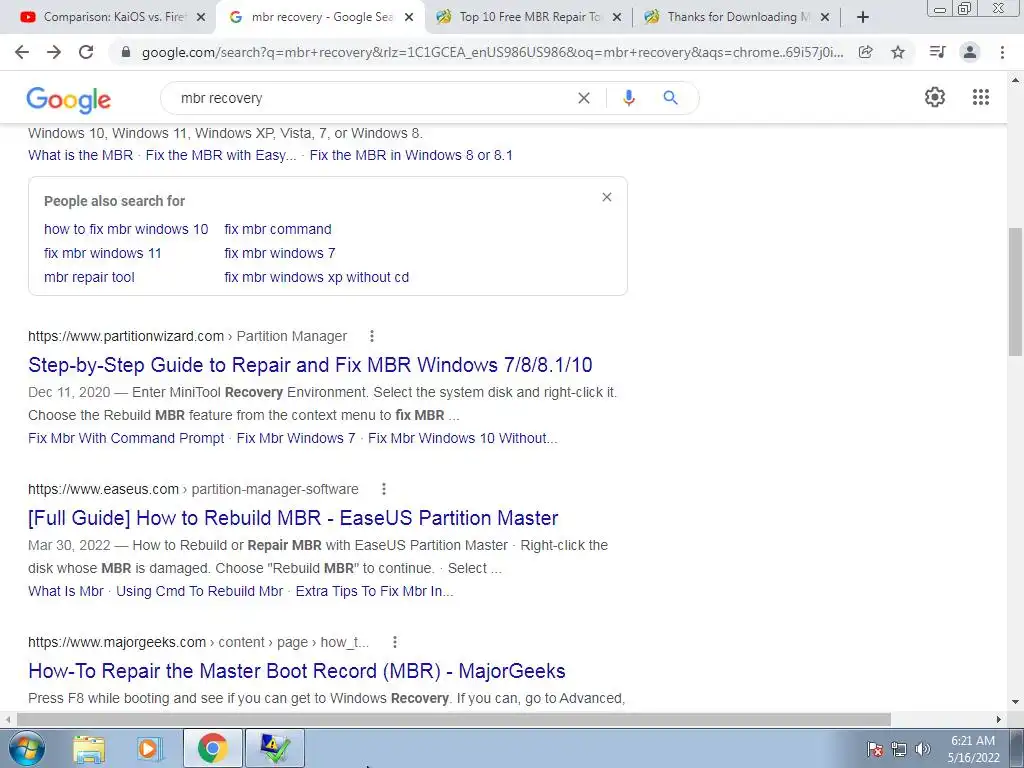The width and height of the screenshot is (1024, 768).
Task: Open more options for majorgeeks result
Action: coord(394,643)
